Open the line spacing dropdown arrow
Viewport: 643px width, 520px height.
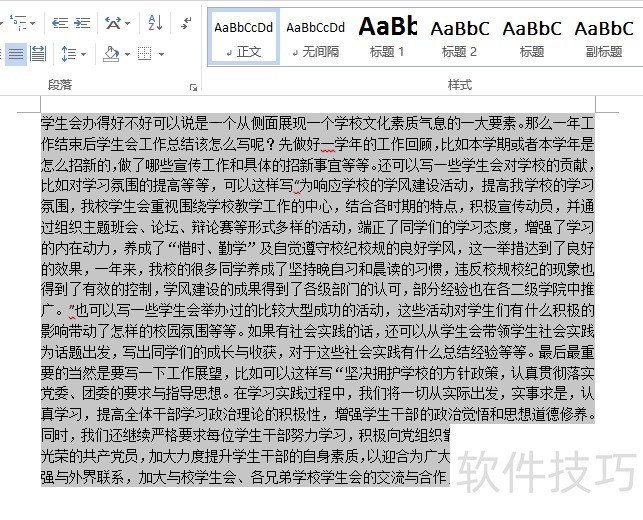[83, 54]
